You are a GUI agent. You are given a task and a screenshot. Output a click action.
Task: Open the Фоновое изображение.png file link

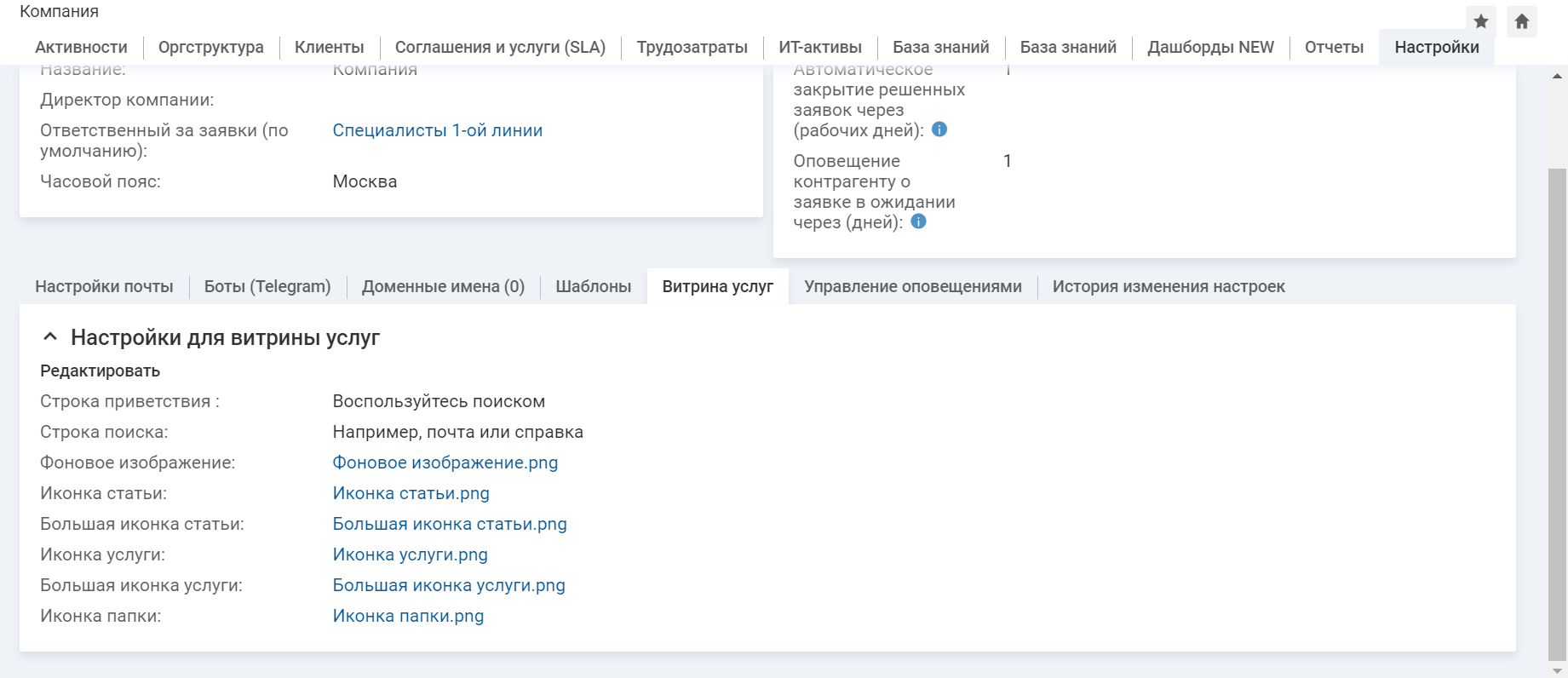tap(445, 463)
